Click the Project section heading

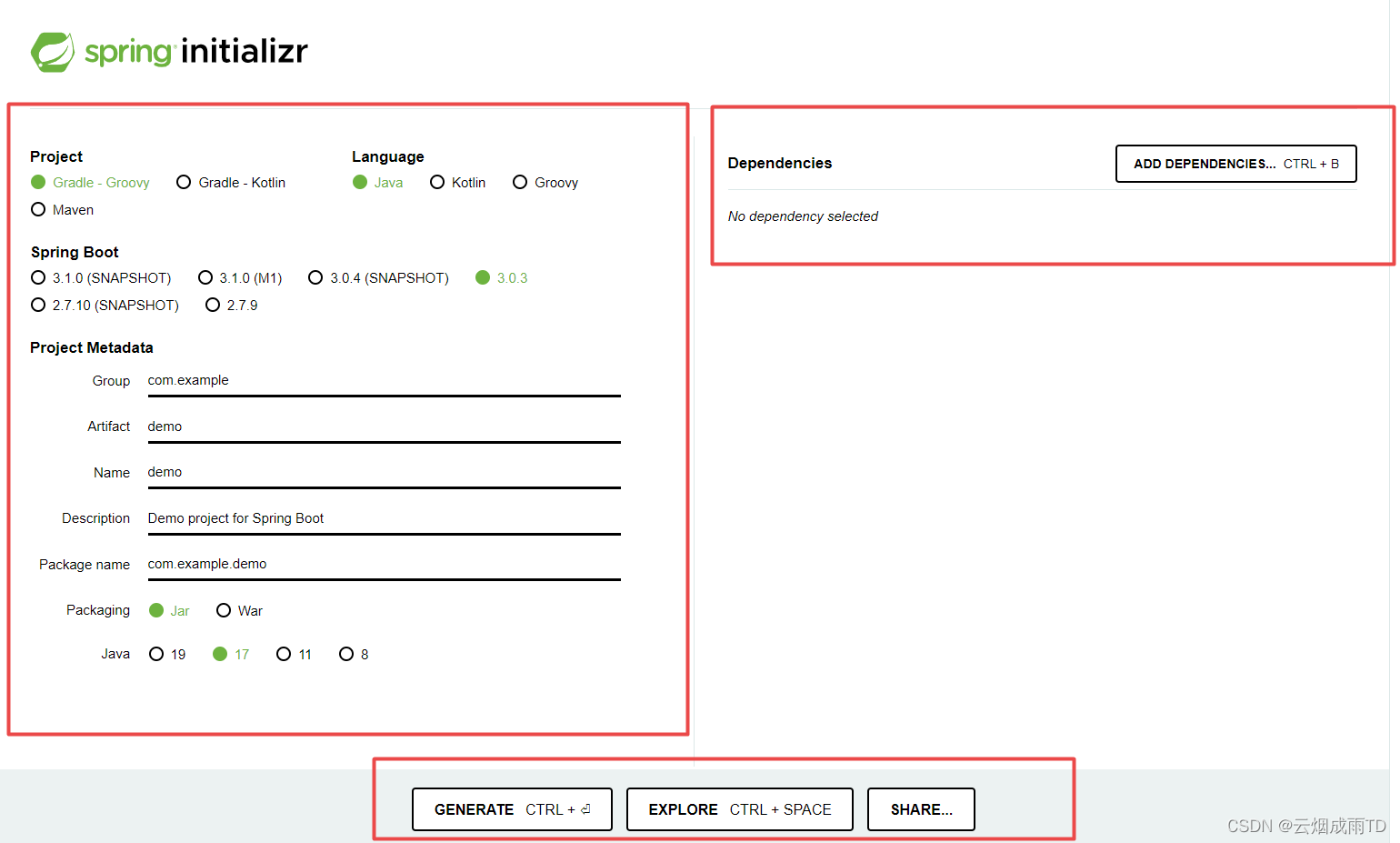(56, 157)
